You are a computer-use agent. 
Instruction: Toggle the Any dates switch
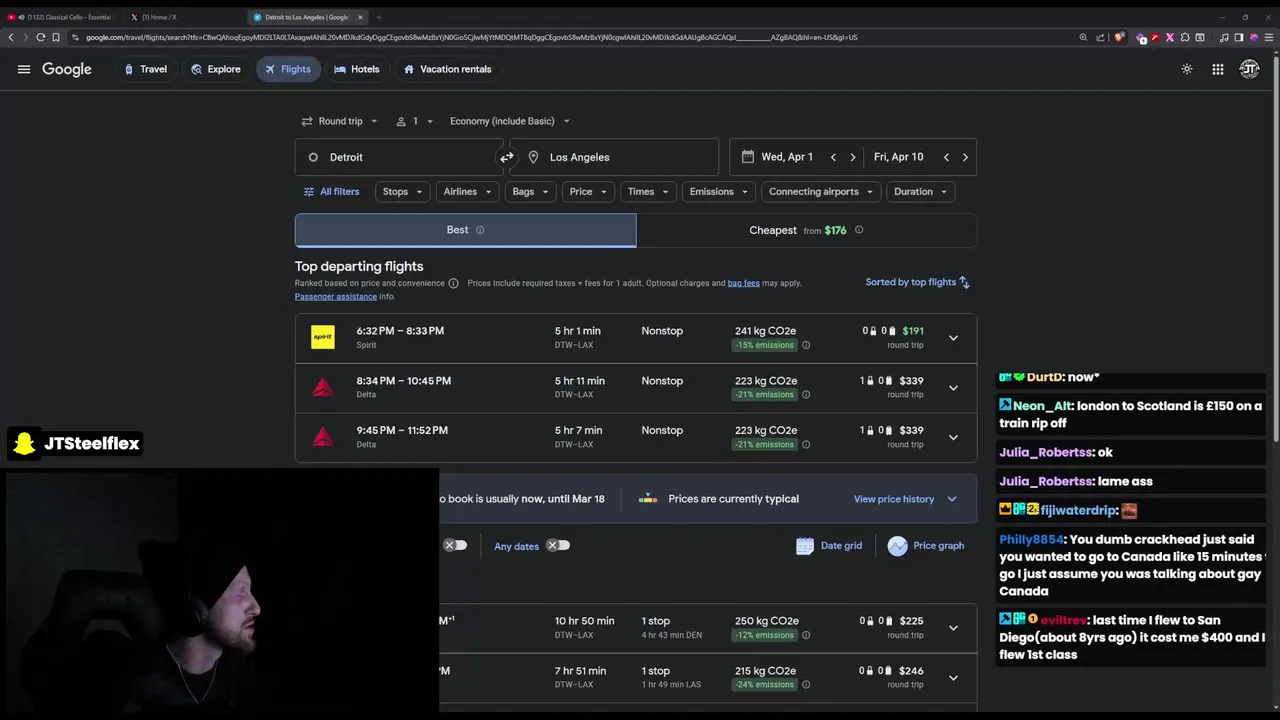tap(558, 546)
